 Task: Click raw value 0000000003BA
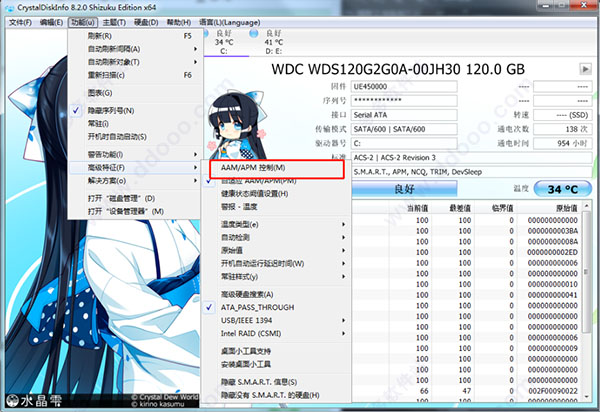[553, 231]
